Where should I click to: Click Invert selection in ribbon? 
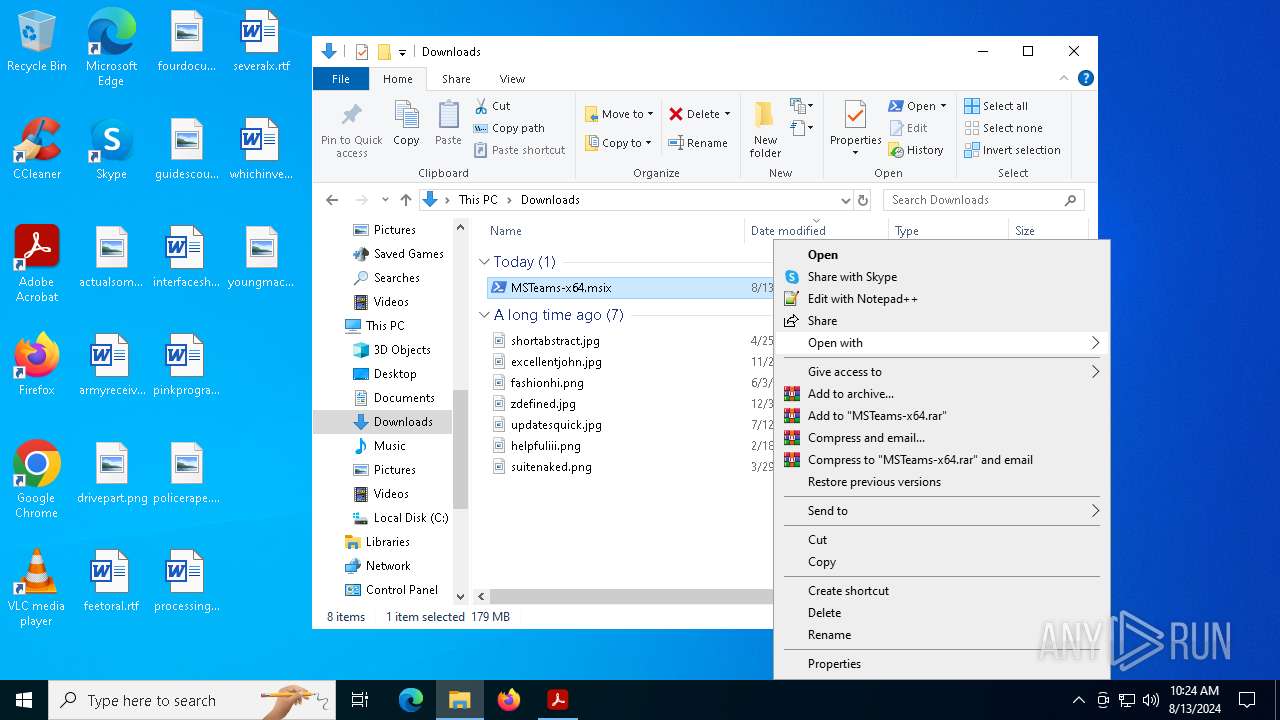1012,150
